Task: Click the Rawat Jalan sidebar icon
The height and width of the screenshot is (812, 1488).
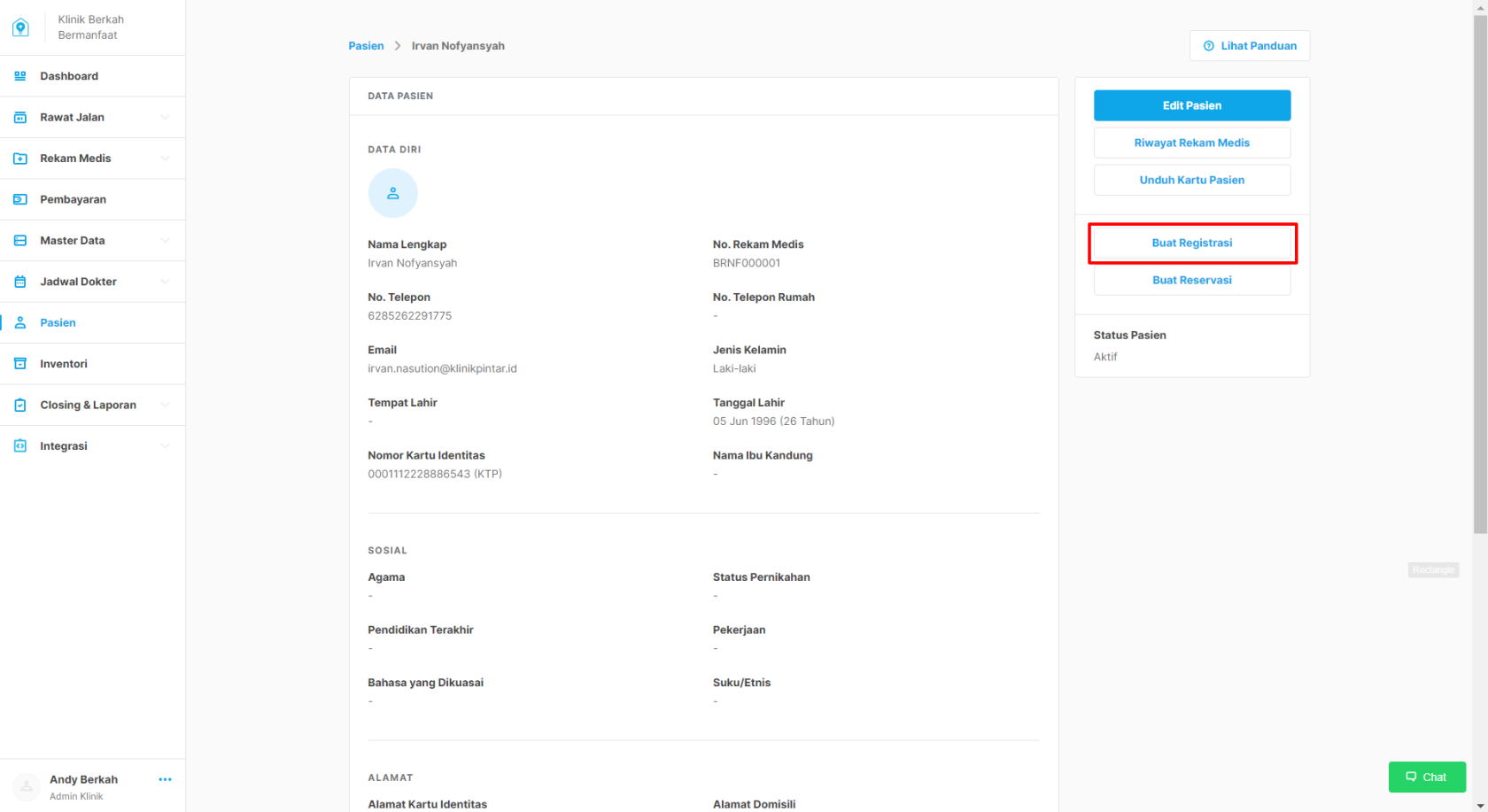Action: coord(20,117)
